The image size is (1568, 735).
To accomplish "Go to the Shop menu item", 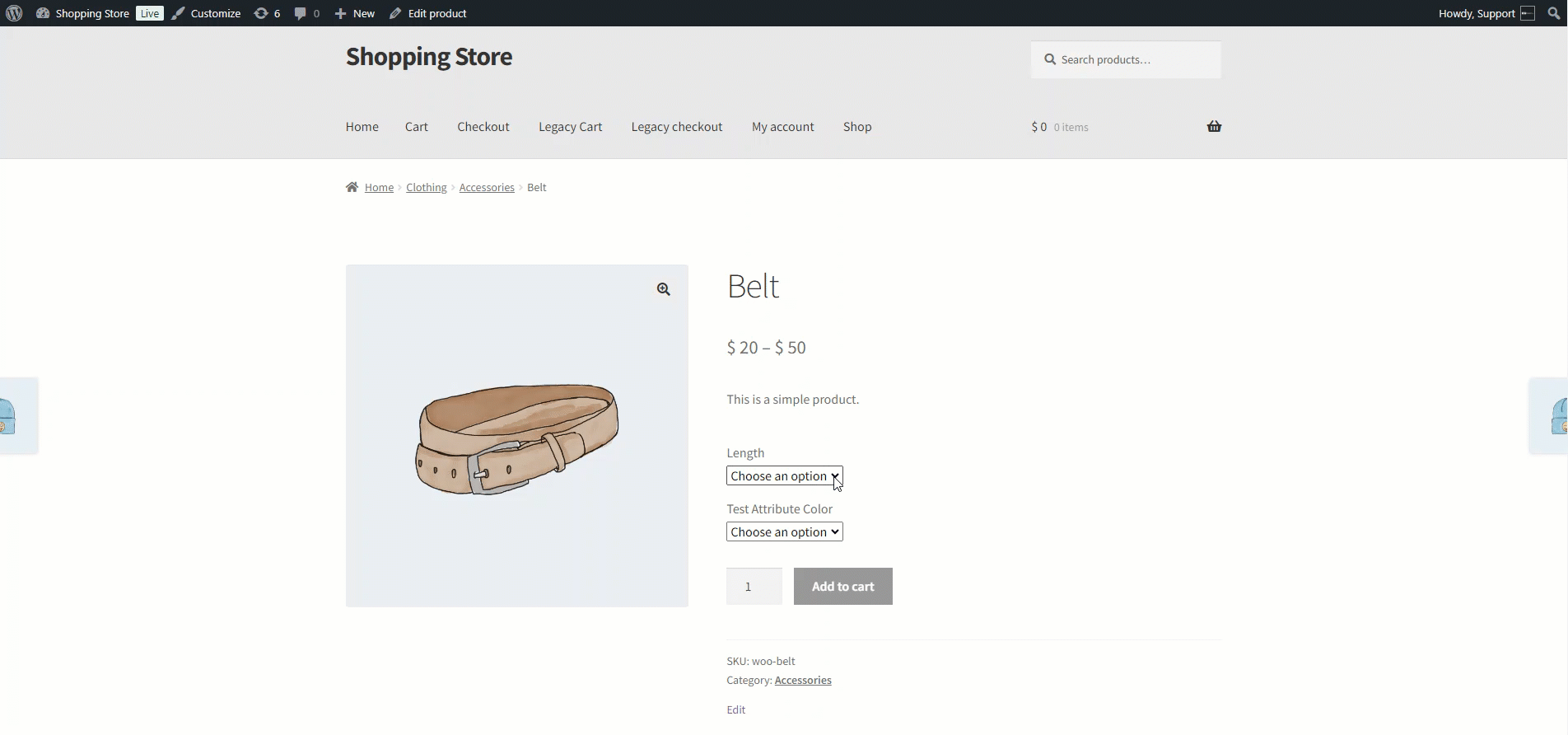I will pyautogui.click(x=857, y=127).
